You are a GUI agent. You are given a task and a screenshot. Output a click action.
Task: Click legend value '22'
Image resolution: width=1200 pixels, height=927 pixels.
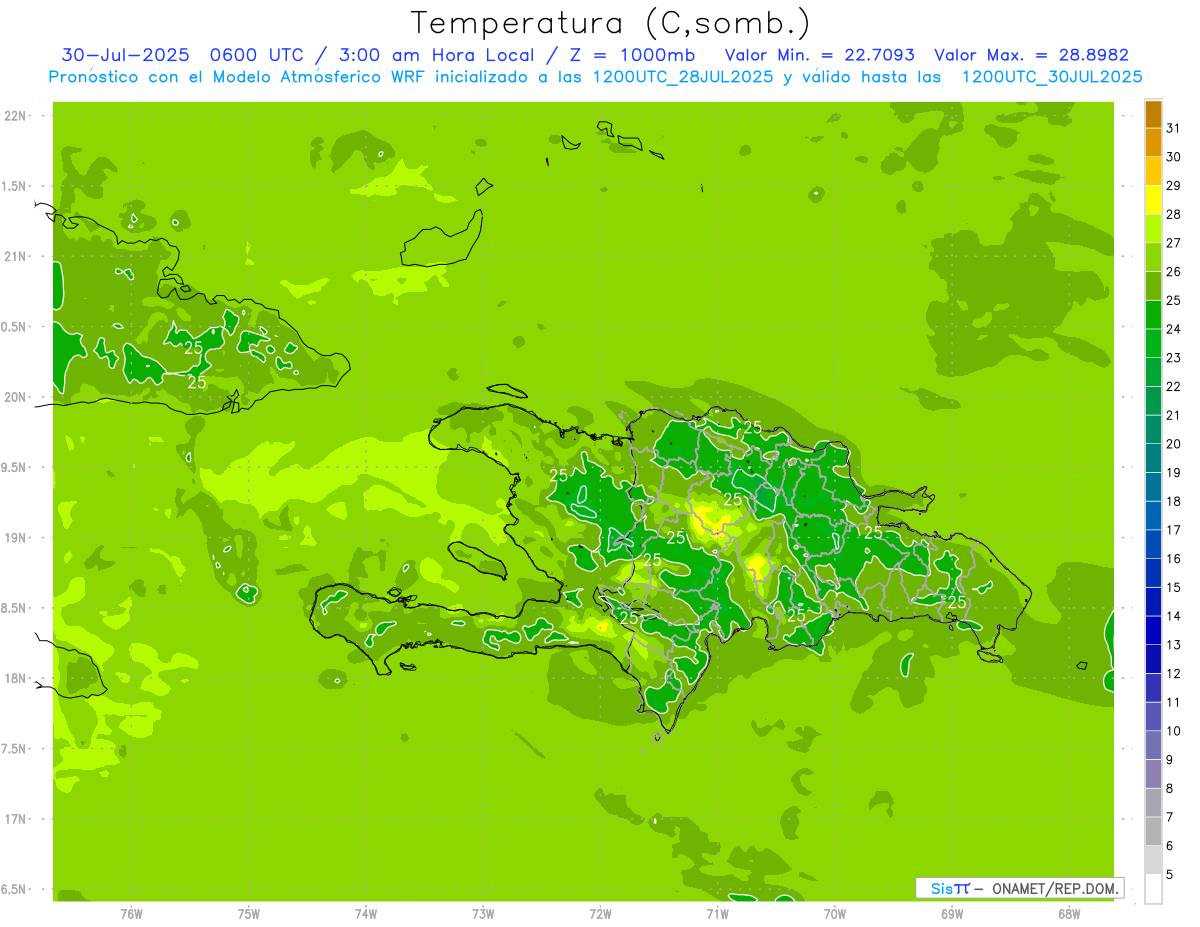[x=1173, y=386]
